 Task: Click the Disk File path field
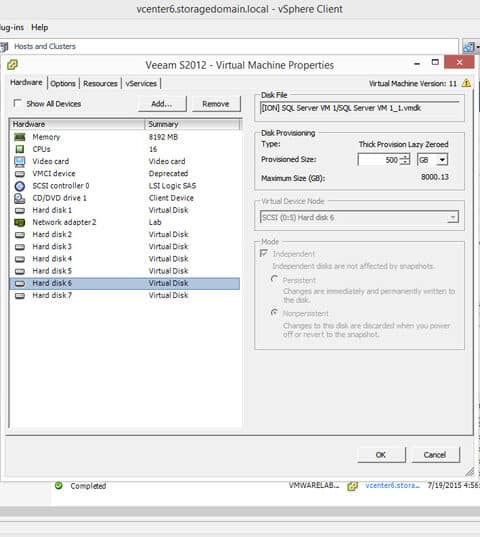(359, 109)
